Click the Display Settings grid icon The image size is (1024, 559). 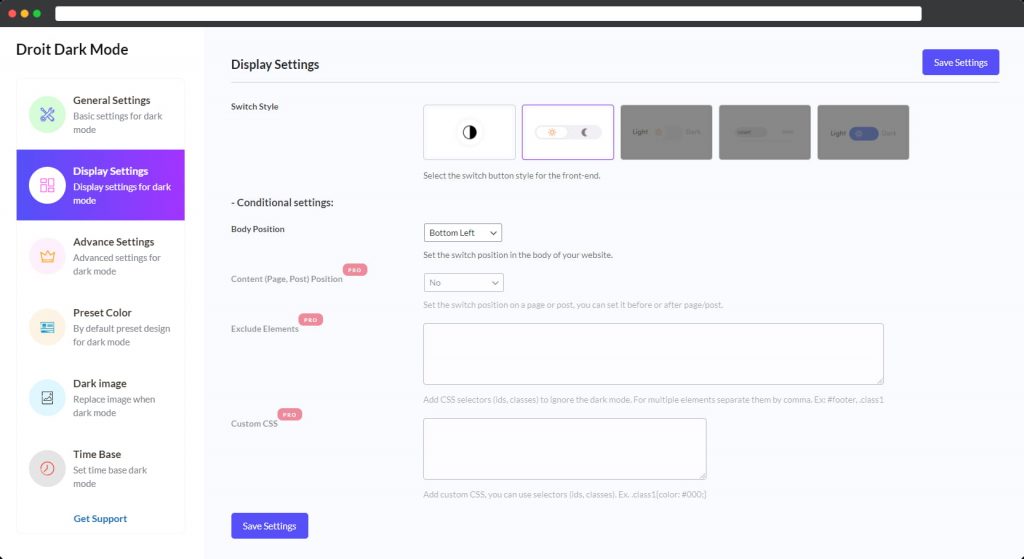[x=47, y=185]
